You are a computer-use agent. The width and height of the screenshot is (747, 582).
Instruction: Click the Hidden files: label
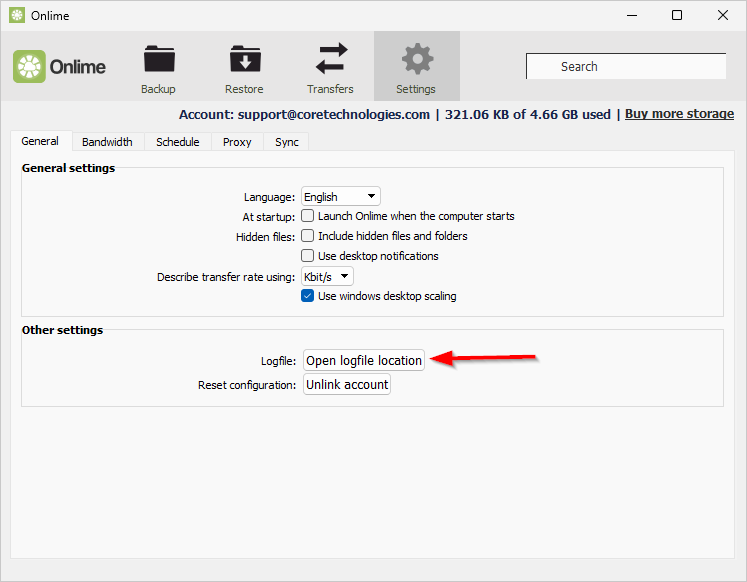(x=265, y=237)
